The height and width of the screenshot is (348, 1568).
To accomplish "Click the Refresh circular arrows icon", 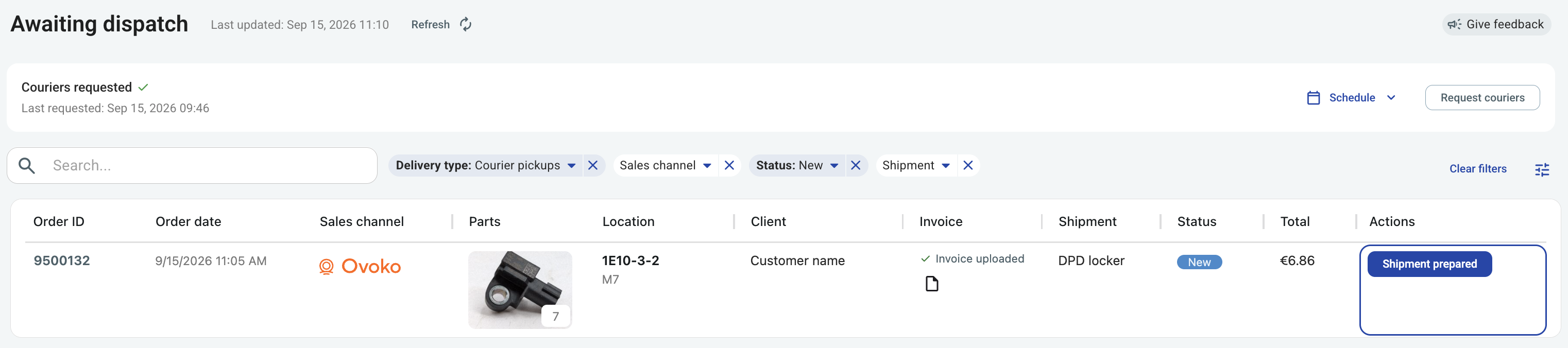I will coord(466,24).
